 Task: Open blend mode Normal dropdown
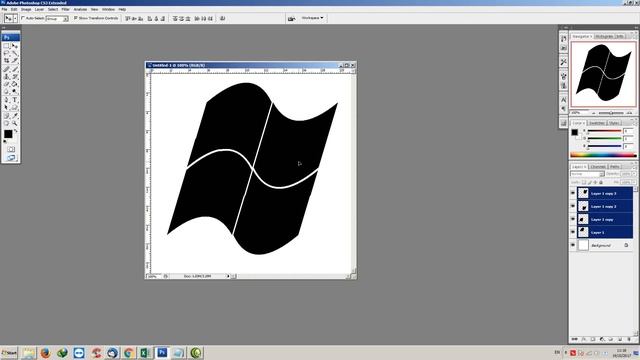pos(587,174)
